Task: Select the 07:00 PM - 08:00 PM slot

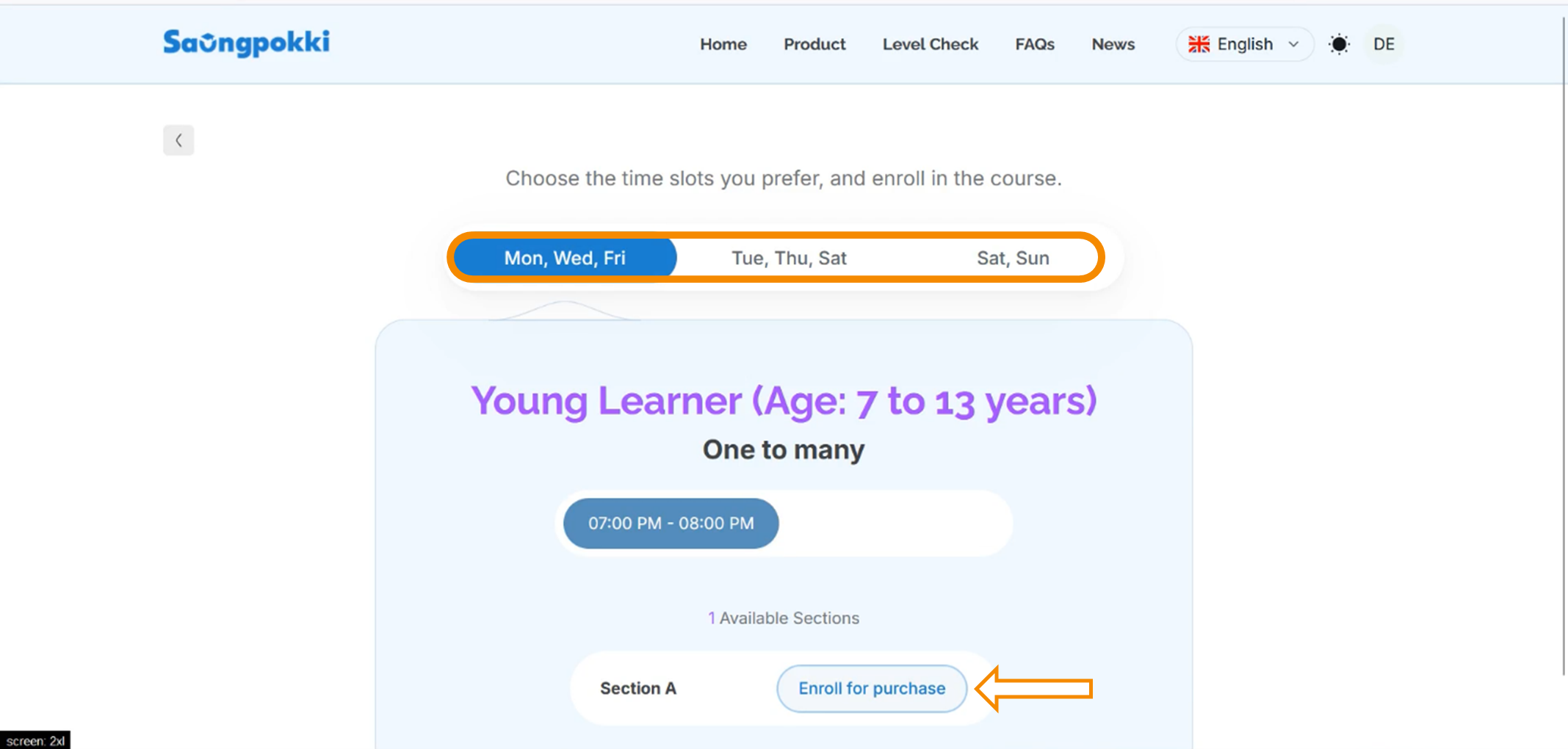Action: pyautogui.click(x=671, y=523)
